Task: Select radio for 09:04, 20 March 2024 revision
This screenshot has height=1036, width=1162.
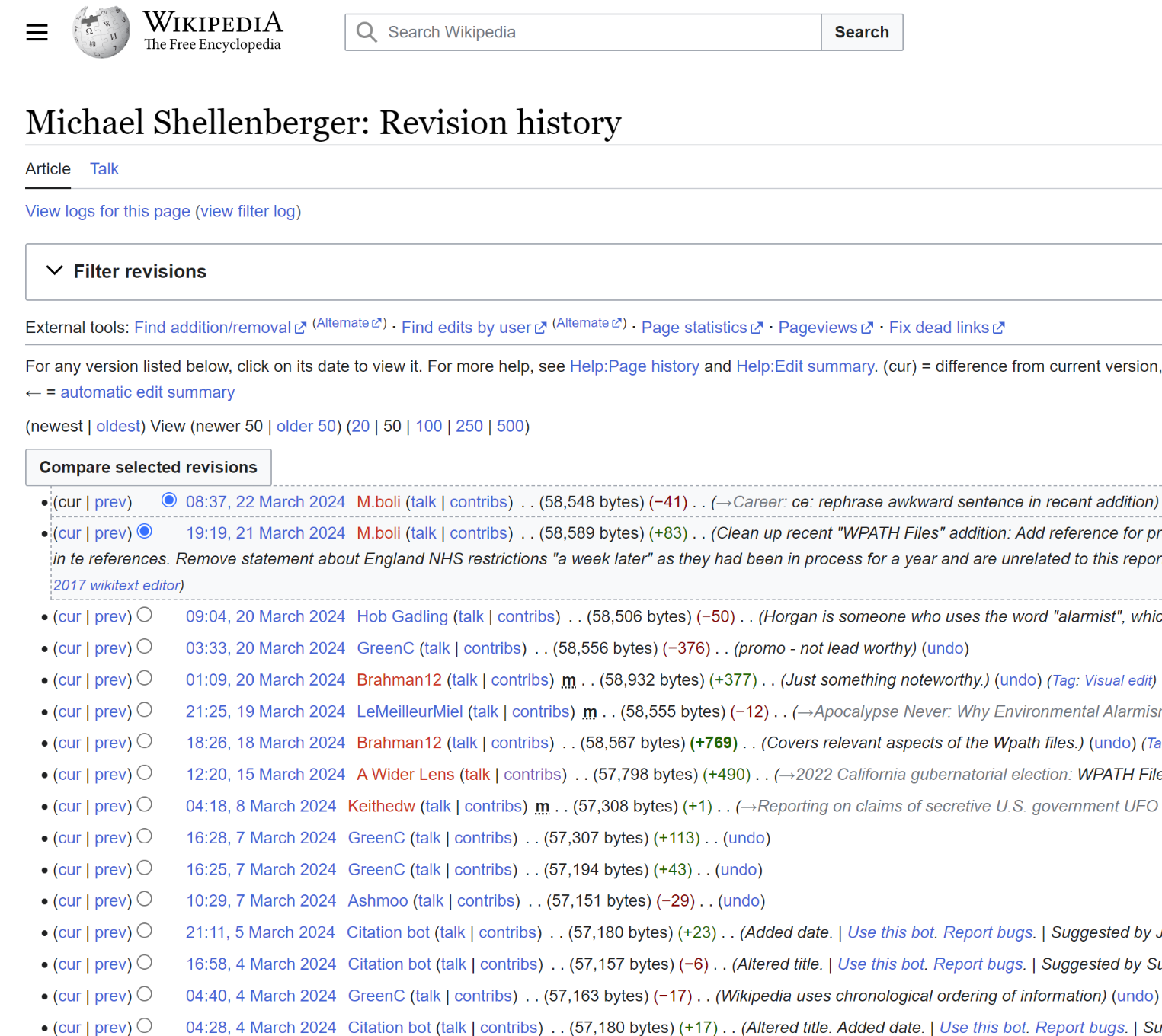Action: (x=145, y=615)
